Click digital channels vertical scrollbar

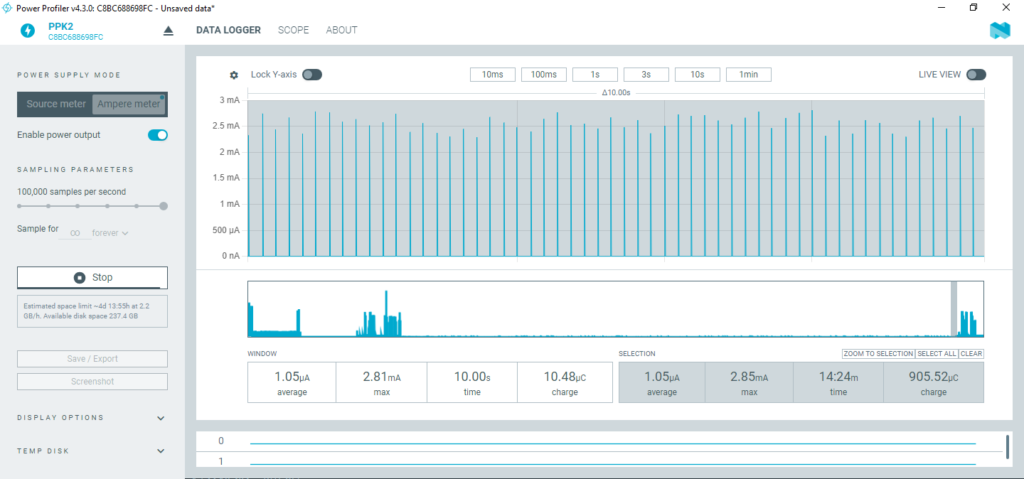(x=1007, y=446)
